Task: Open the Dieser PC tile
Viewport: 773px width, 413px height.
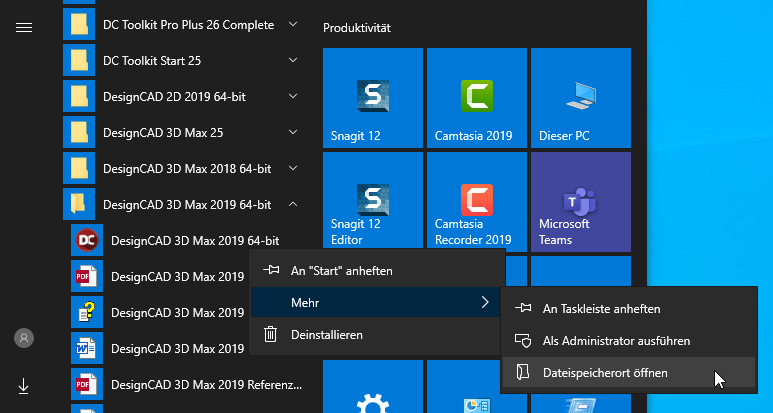Action: pyautogui.click(x=581, y=97)
